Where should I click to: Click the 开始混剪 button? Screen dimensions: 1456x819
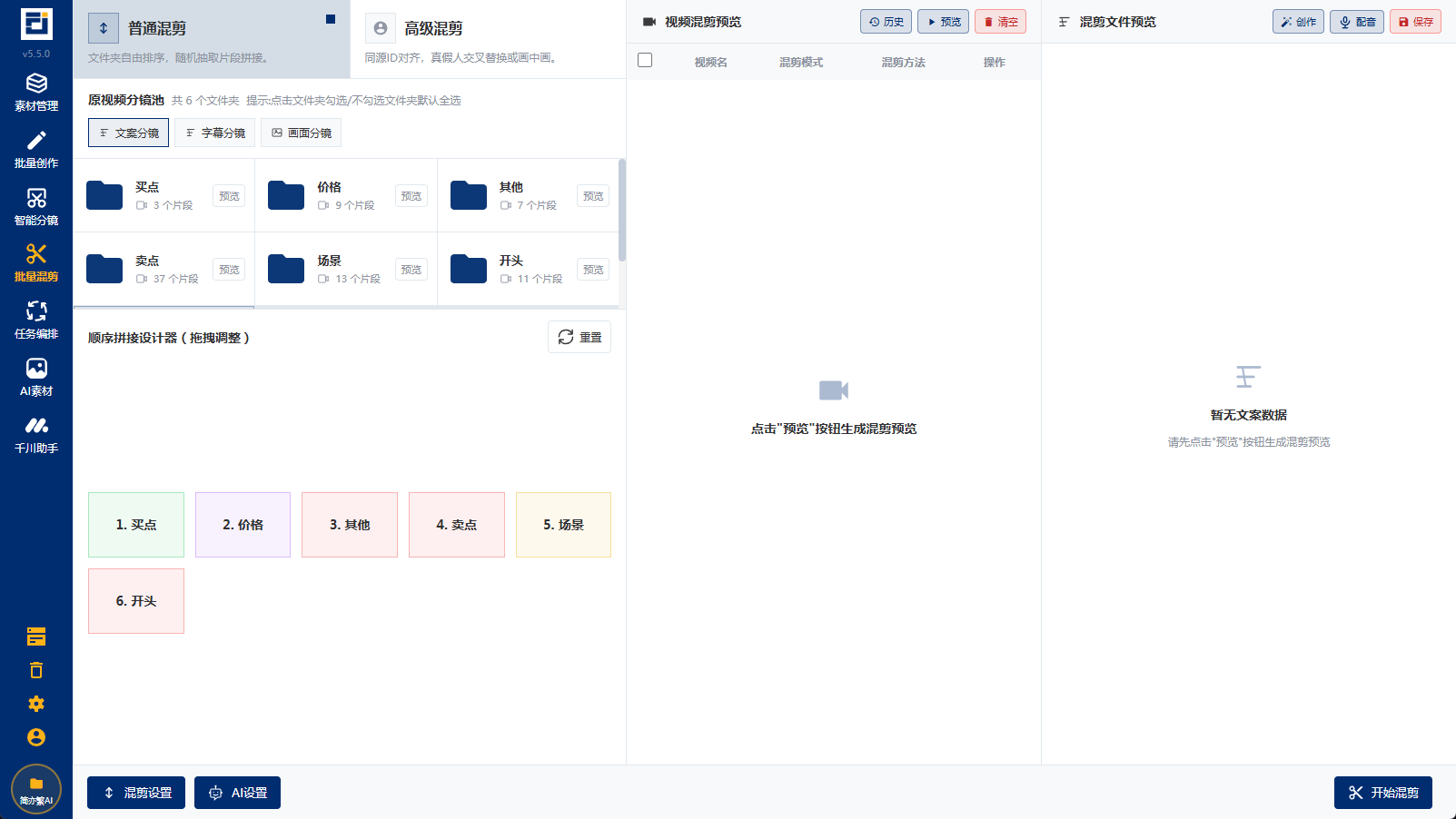[1382, 793]
